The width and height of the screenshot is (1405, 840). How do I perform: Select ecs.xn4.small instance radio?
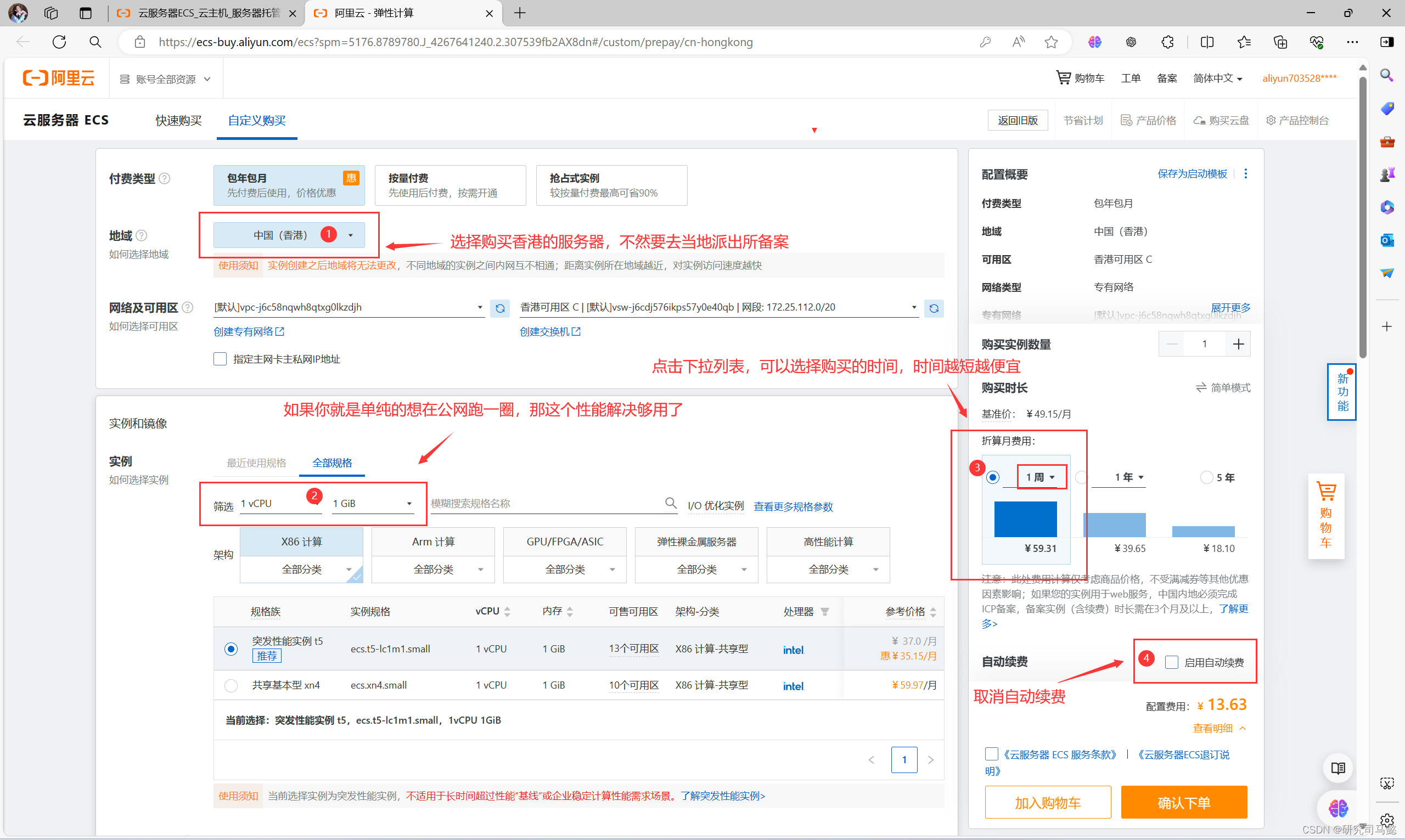(x=231, y=685)
